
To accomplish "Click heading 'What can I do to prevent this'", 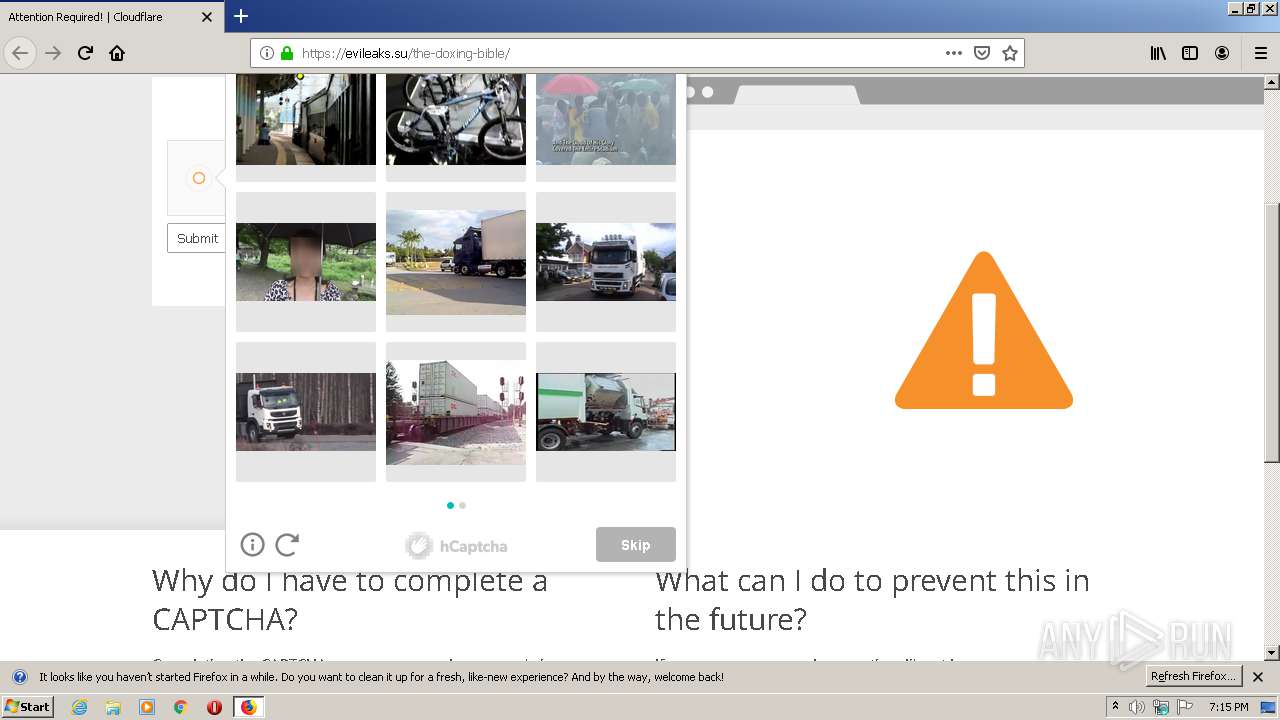I will point(872,600).
